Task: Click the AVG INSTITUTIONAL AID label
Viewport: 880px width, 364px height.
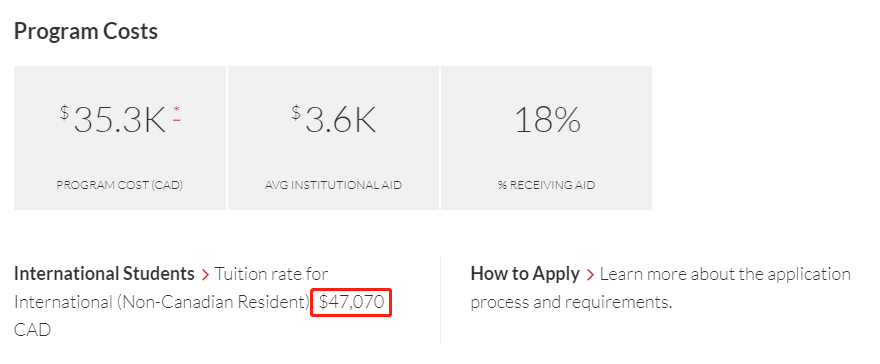Action: (x=333, y=185)
